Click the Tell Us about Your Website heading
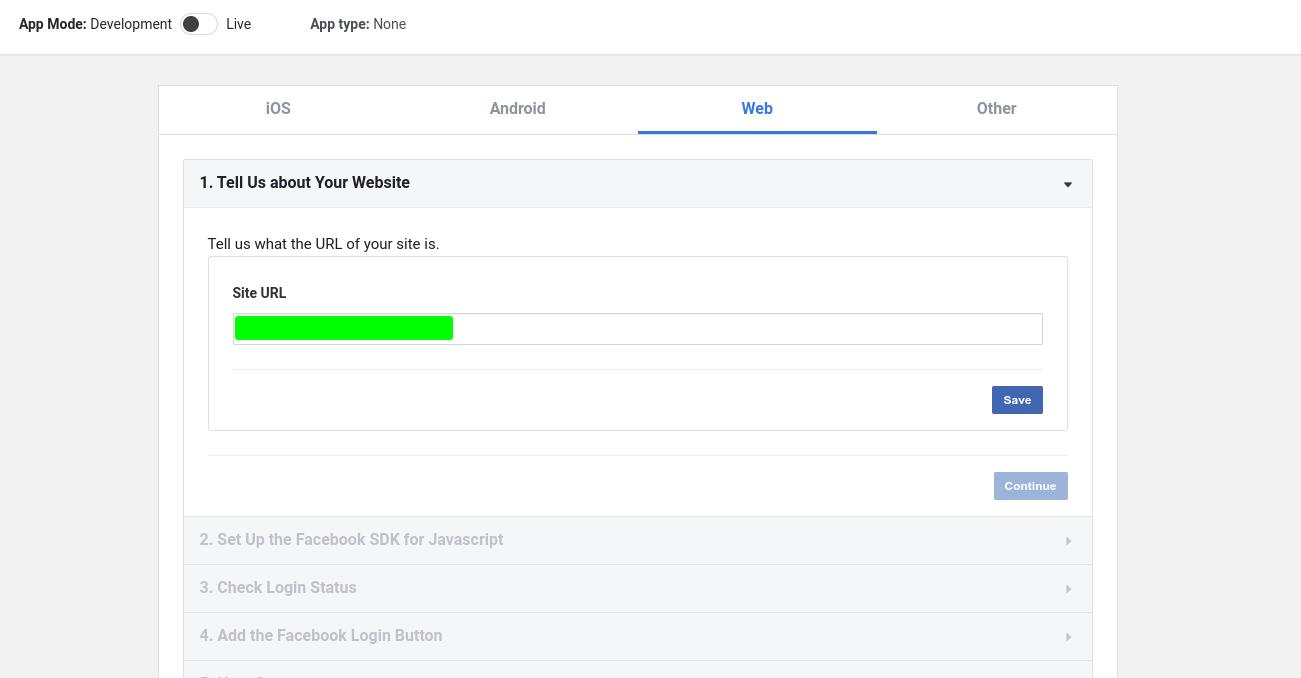 305,183
